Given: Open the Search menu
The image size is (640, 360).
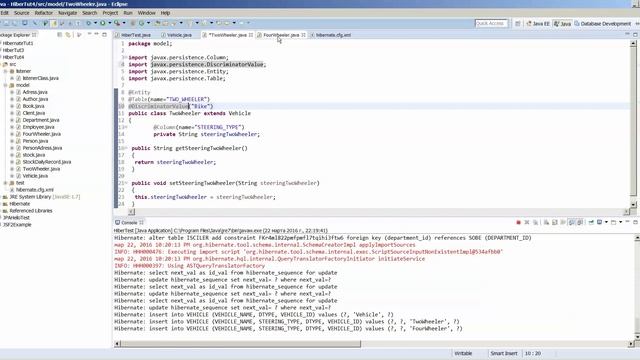Looking at the screenshot, I should pyautogui.click(x=89, y=13).
